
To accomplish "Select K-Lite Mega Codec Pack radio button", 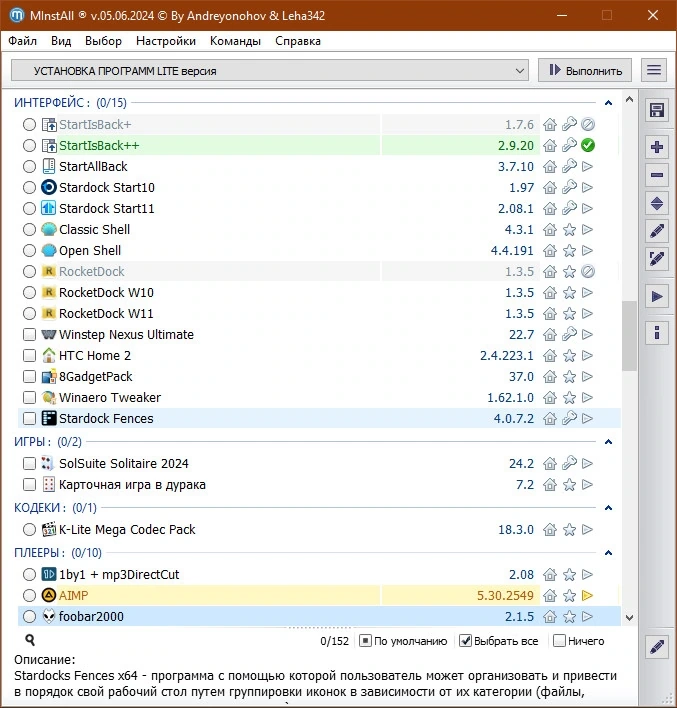I will click(29, 530).
